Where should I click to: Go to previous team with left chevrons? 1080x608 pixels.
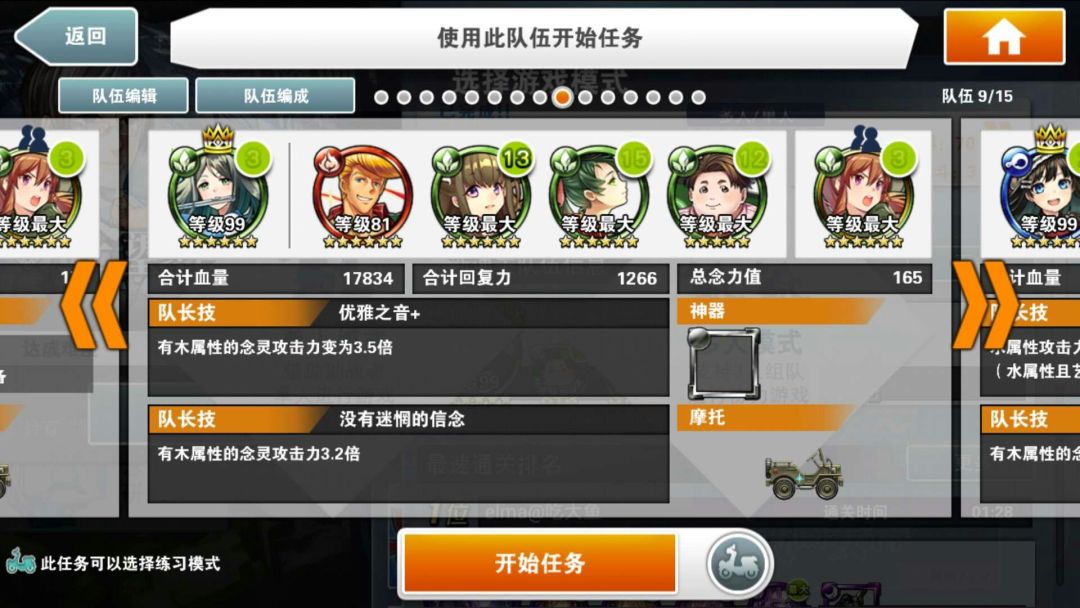tap(94, 305)
